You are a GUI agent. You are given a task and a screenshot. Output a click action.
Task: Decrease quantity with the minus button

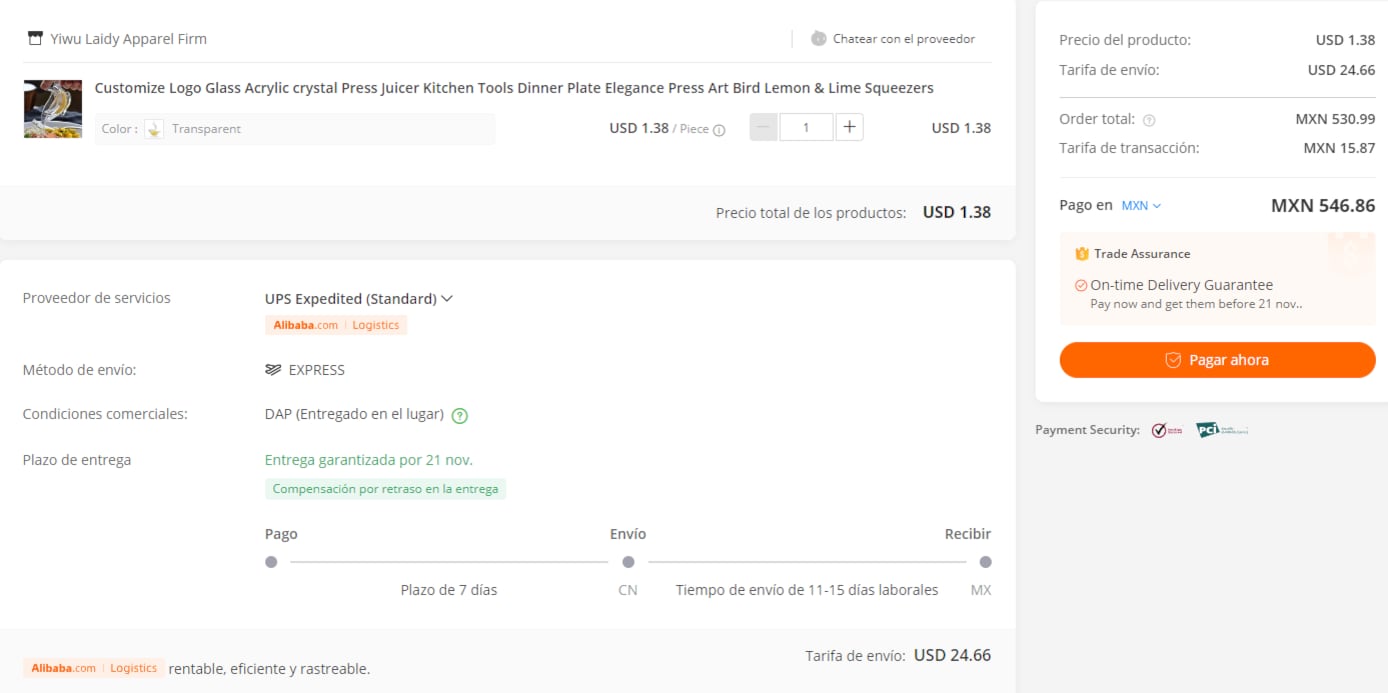[x=763, y=128]
